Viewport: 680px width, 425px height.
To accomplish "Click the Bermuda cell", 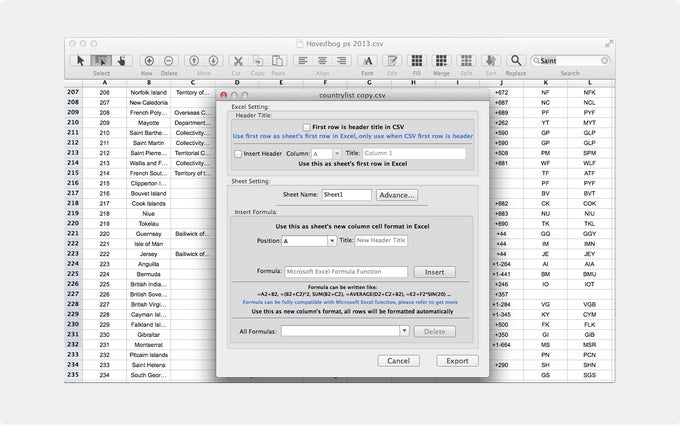I will click(148, 274).
